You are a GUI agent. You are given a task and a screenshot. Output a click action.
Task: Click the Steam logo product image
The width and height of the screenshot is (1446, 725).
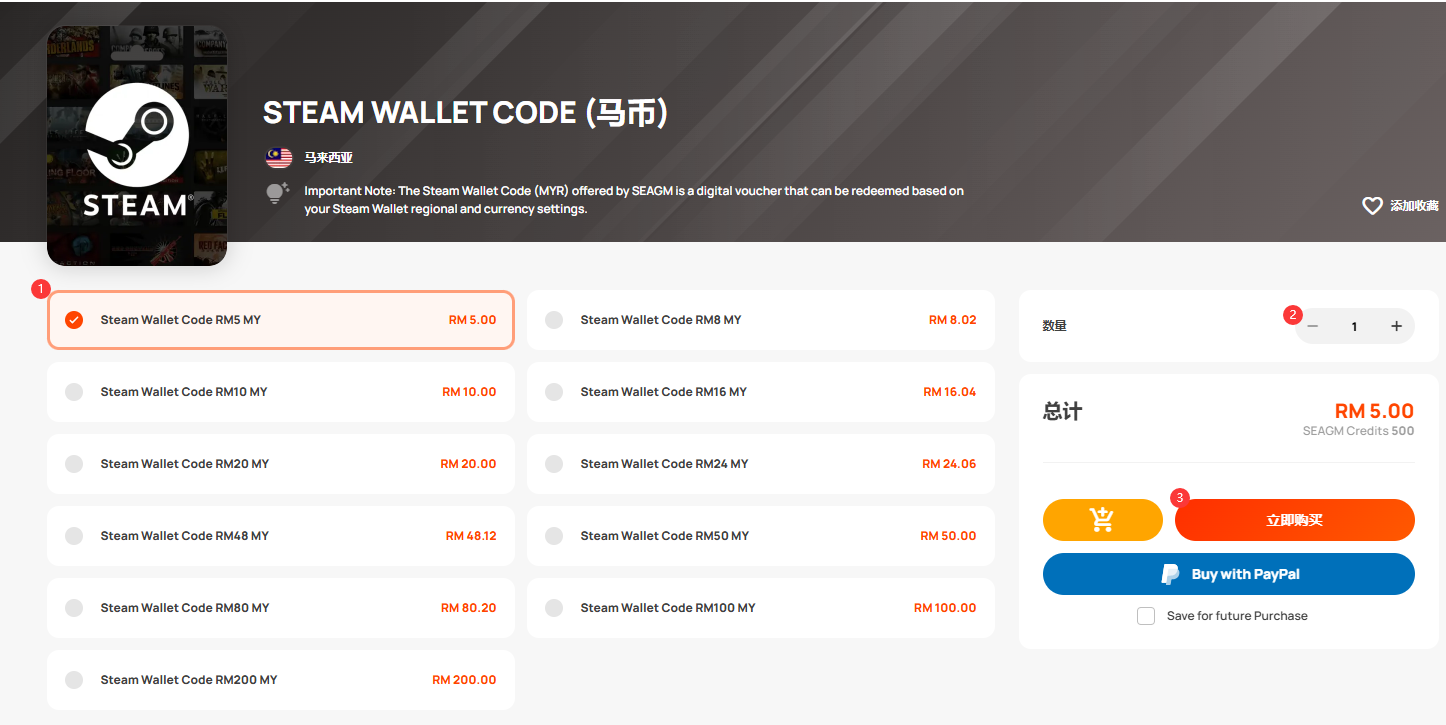click(137, 146)
